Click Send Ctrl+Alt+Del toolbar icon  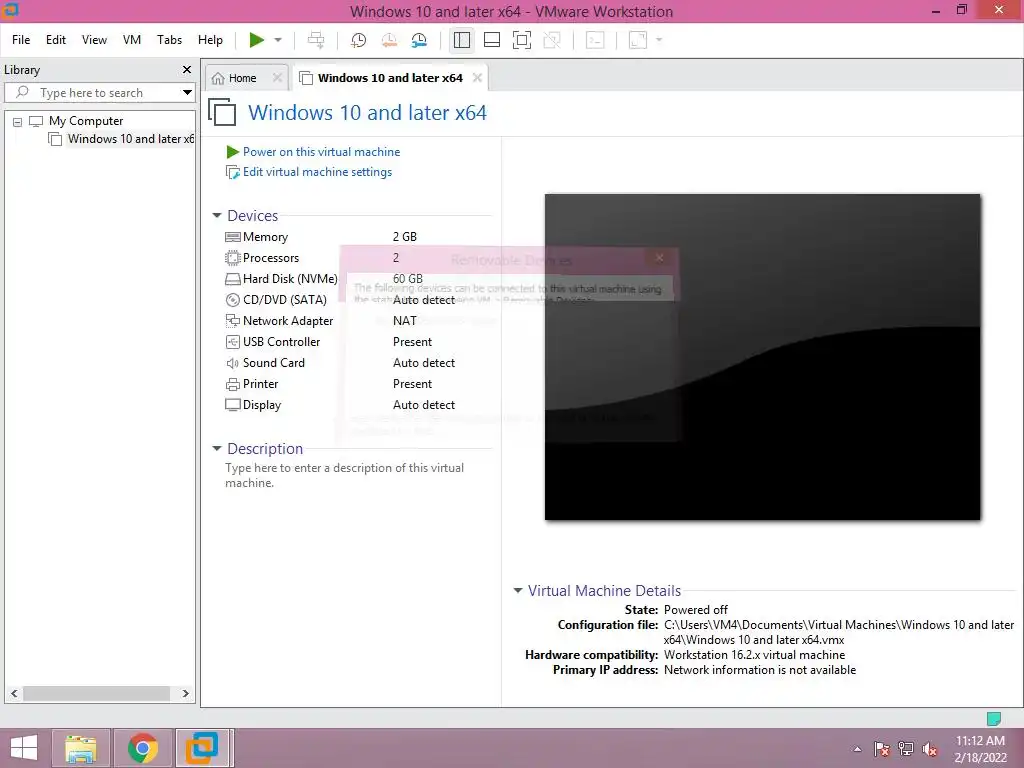[x=316, y=40]
